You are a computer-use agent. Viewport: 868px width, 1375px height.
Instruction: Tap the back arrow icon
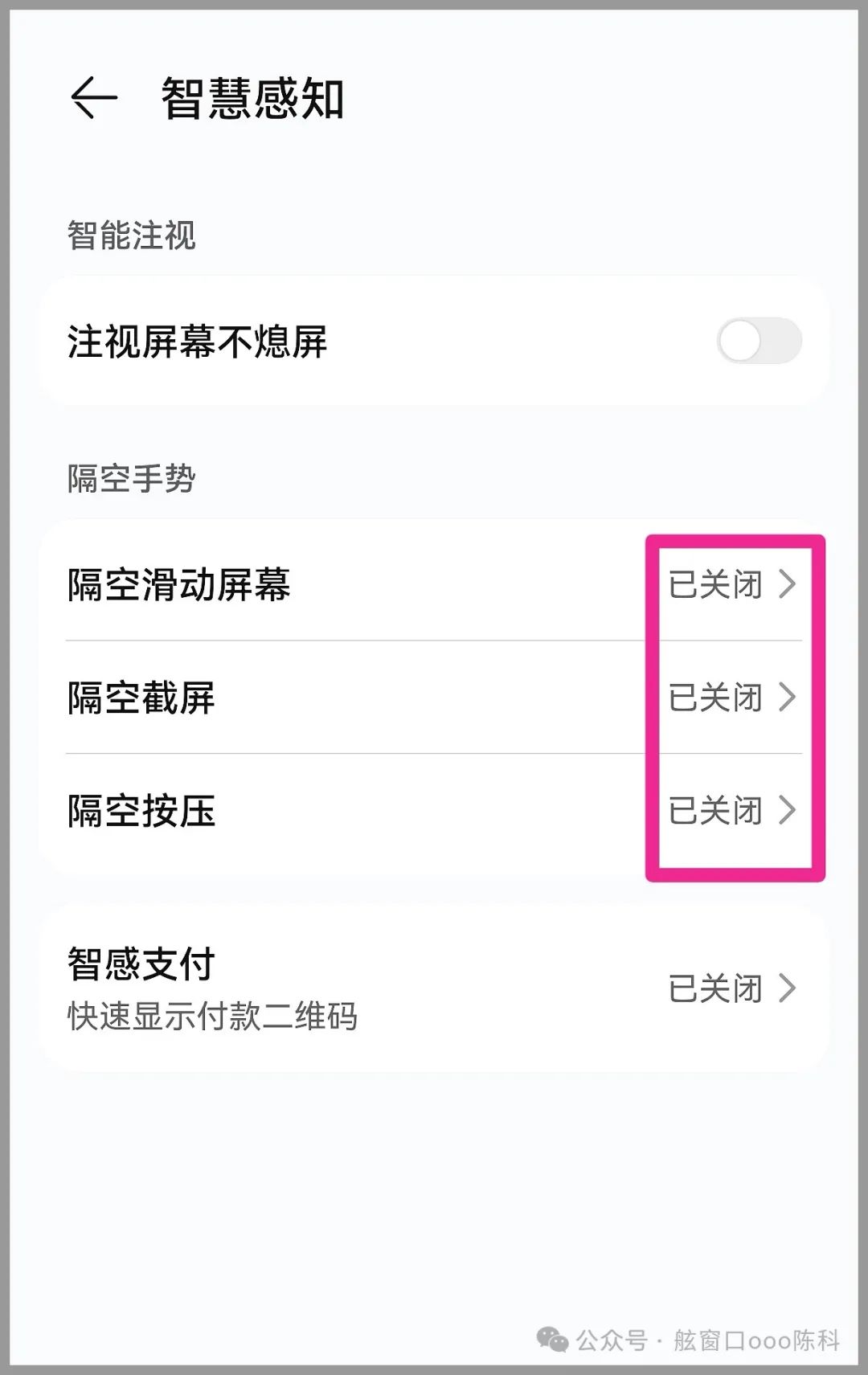tap(94, 98)
